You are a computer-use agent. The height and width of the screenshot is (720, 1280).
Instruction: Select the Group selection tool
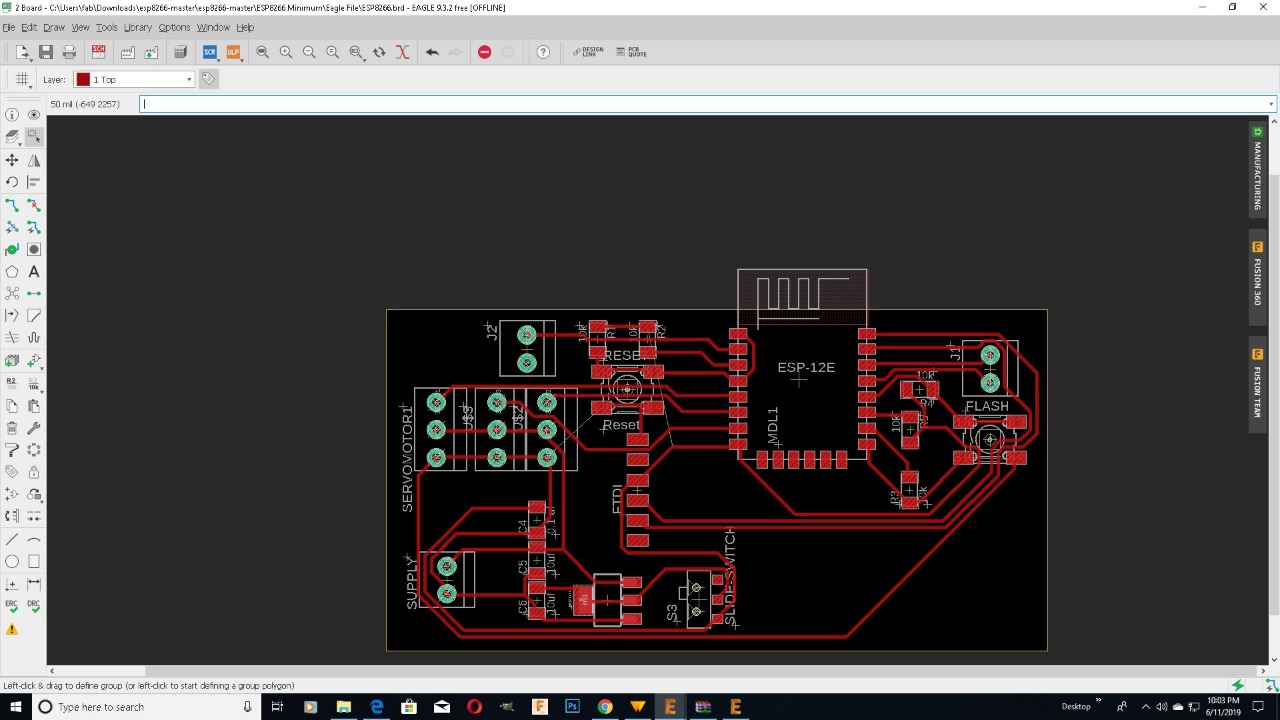[34, 137]
